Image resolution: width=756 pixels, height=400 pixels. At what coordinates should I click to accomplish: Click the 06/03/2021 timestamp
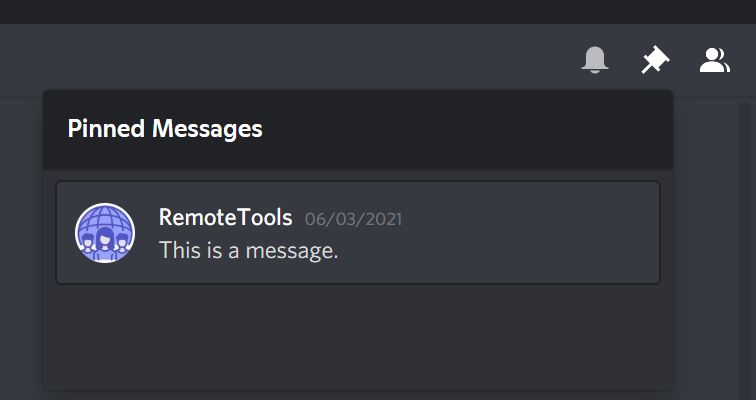[x=353, y=219]
